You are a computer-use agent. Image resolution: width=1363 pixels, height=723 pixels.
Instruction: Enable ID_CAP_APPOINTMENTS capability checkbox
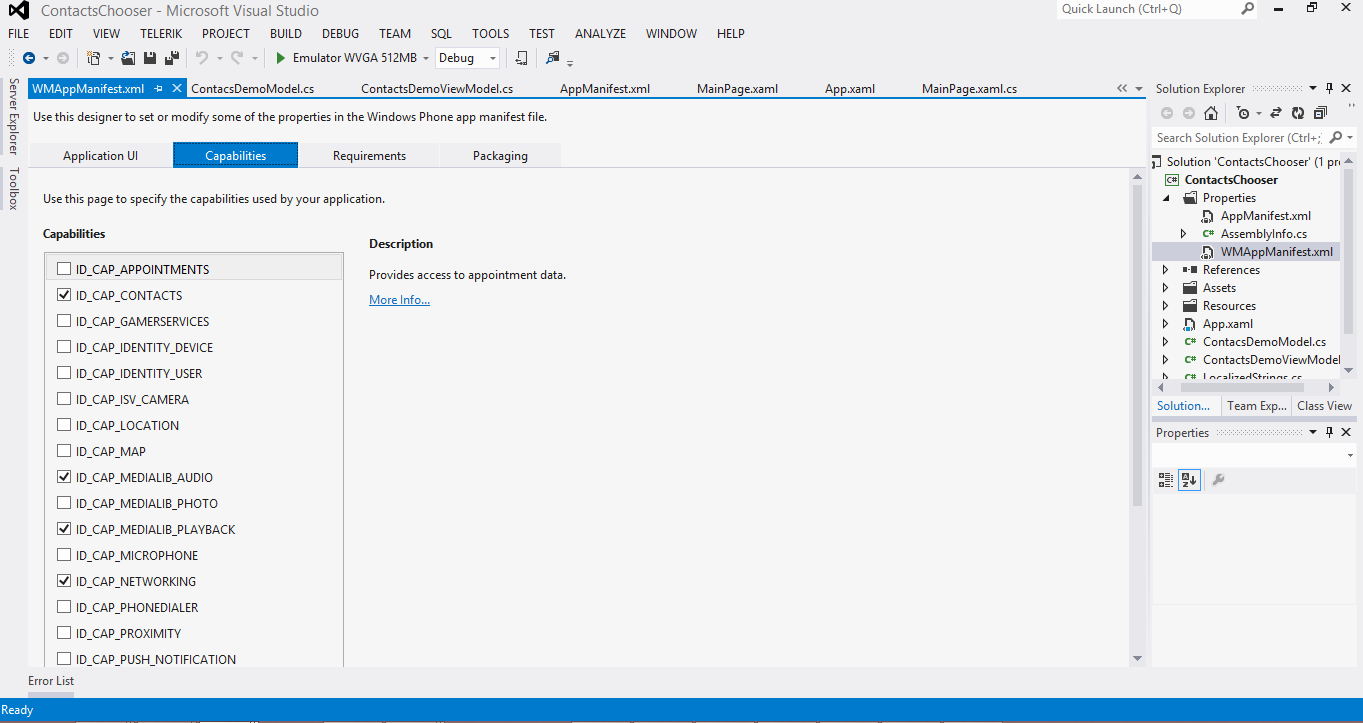click(64, 269)
